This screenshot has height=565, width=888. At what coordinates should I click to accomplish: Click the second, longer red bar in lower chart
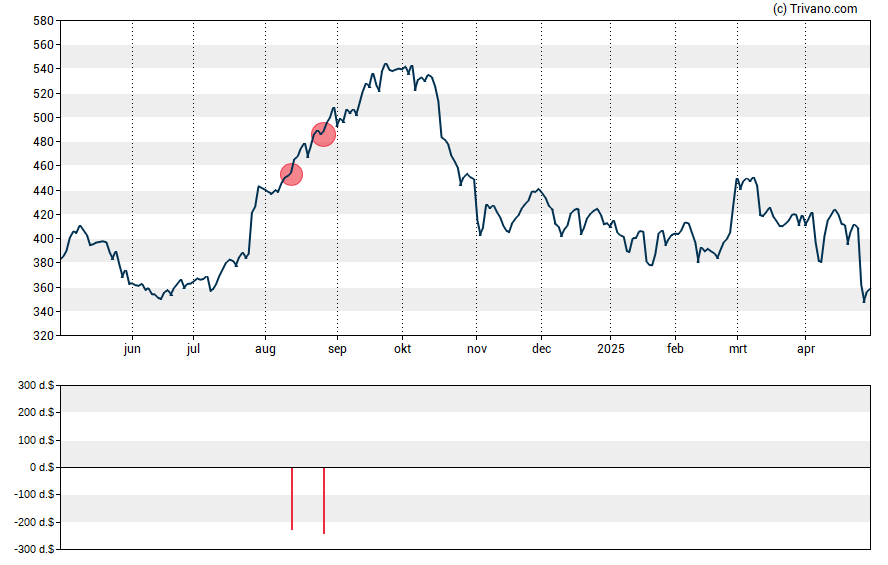[324, 500]
